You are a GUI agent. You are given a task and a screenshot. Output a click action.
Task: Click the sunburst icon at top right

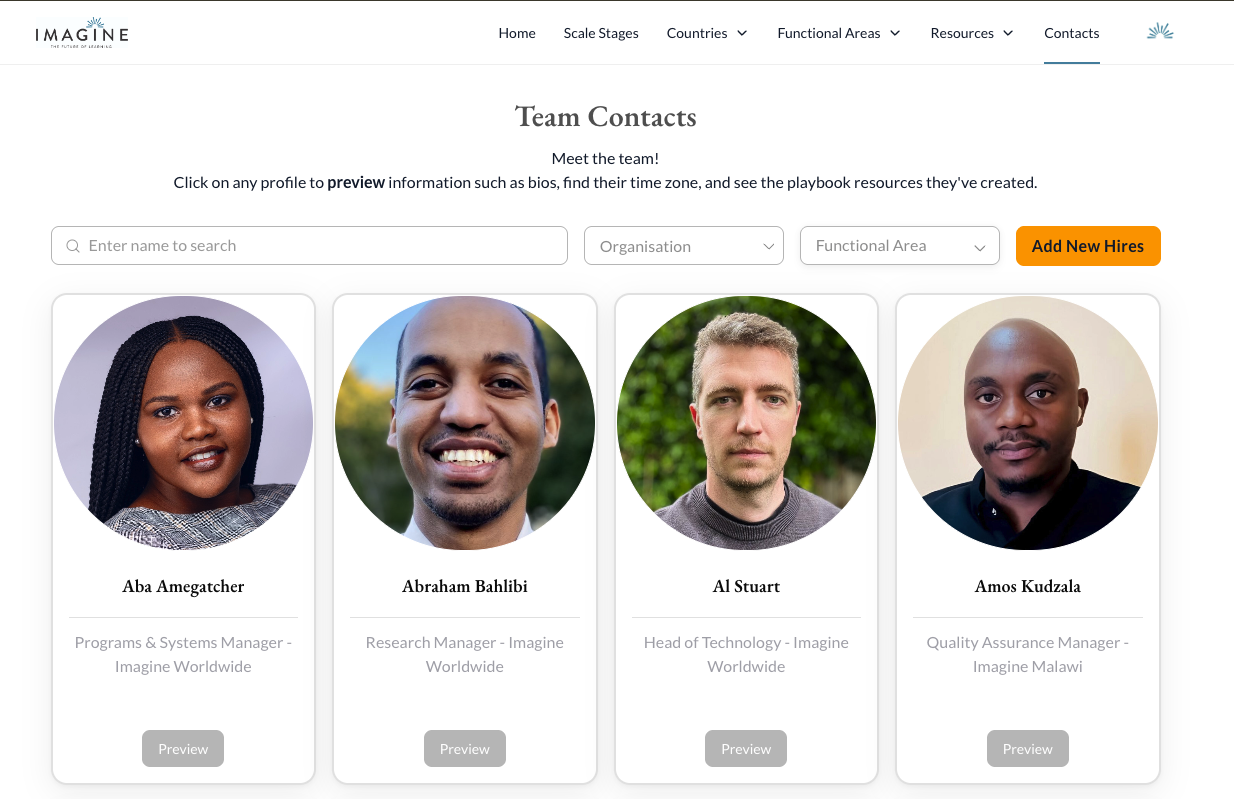1160,32
